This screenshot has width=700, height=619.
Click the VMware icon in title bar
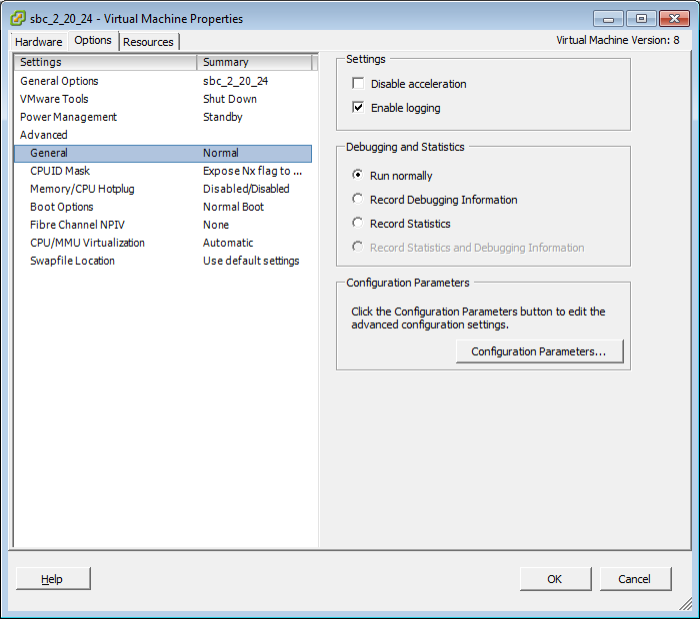tap(18, 18)
